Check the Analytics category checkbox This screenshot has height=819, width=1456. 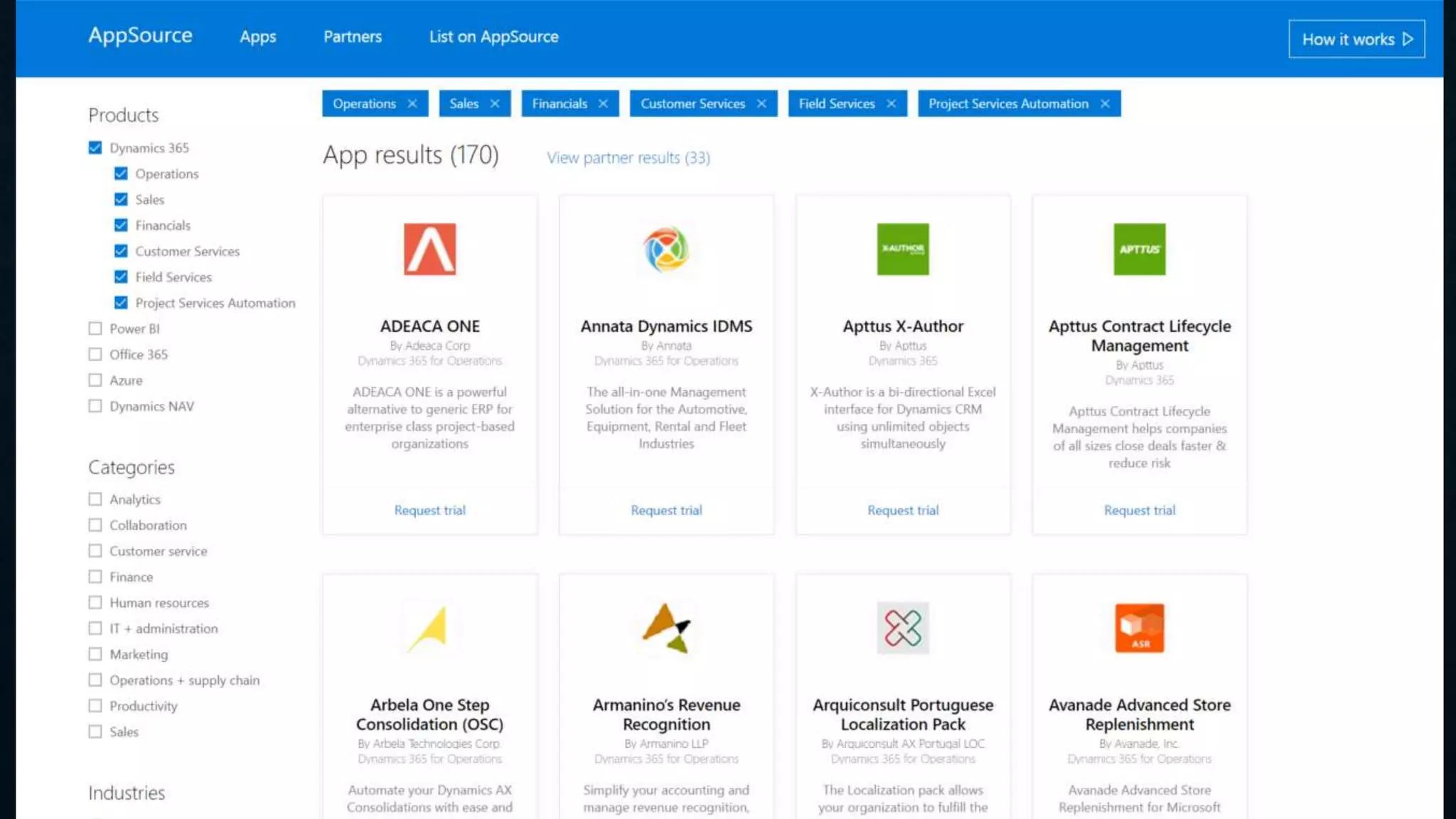click(95, 499)
